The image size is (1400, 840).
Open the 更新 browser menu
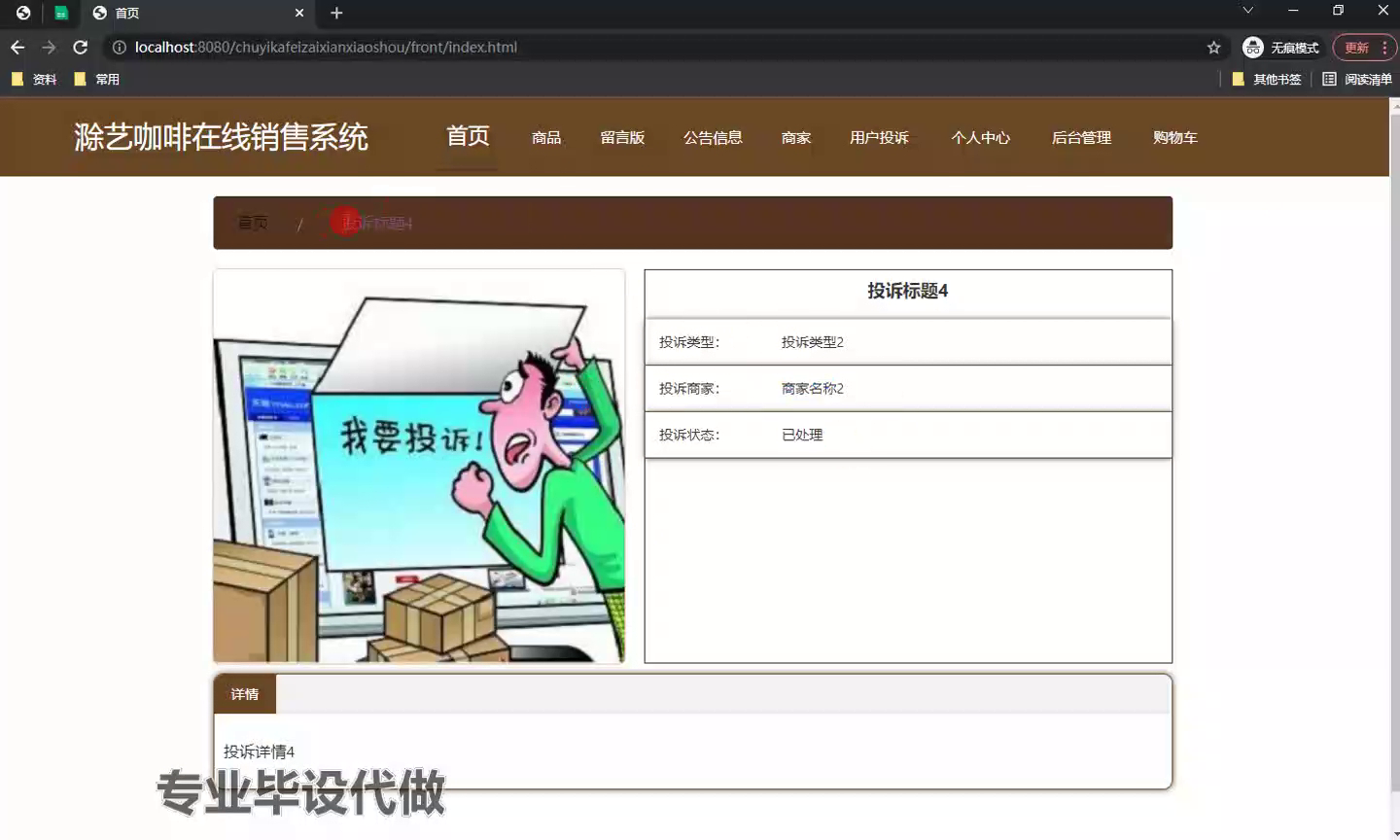click(x=1364, y=47)
